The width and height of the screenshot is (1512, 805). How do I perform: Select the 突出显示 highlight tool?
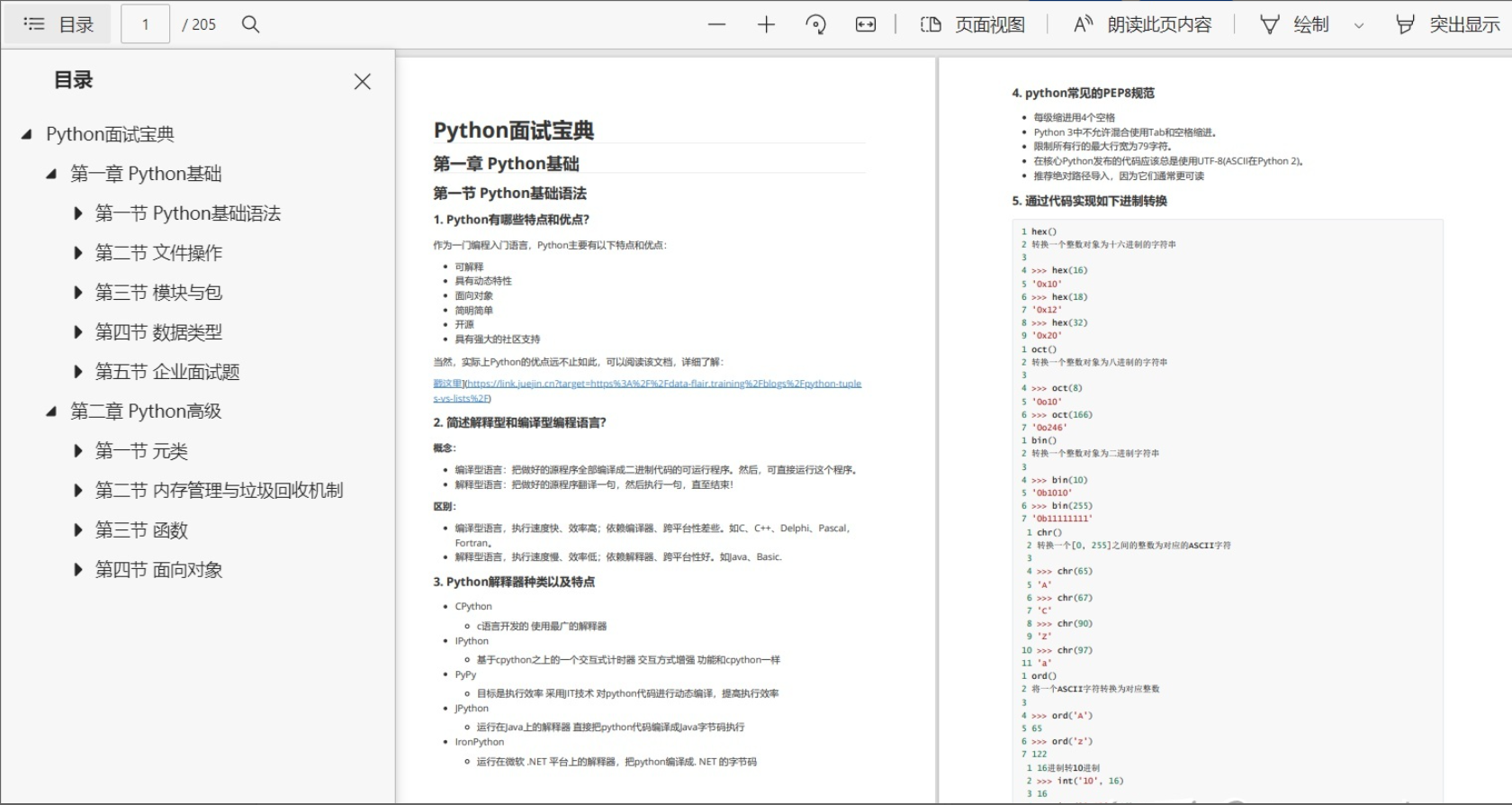click(x=1447, y=24)
